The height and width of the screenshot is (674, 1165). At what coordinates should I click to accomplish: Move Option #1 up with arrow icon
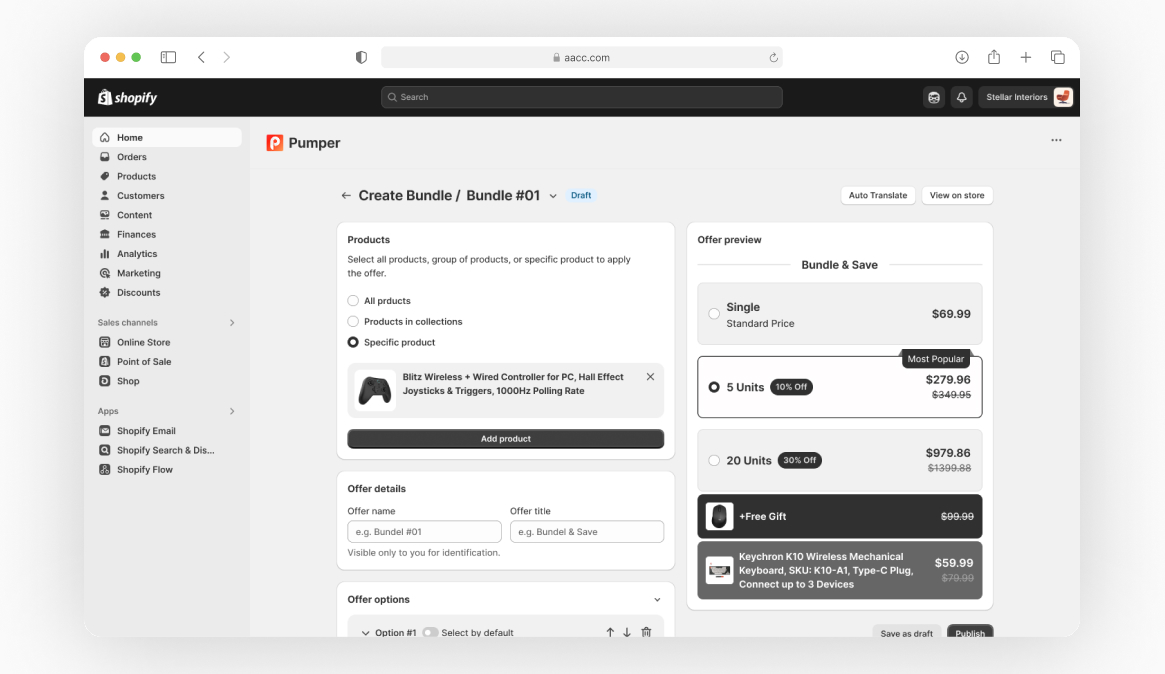tap(610, 632)
